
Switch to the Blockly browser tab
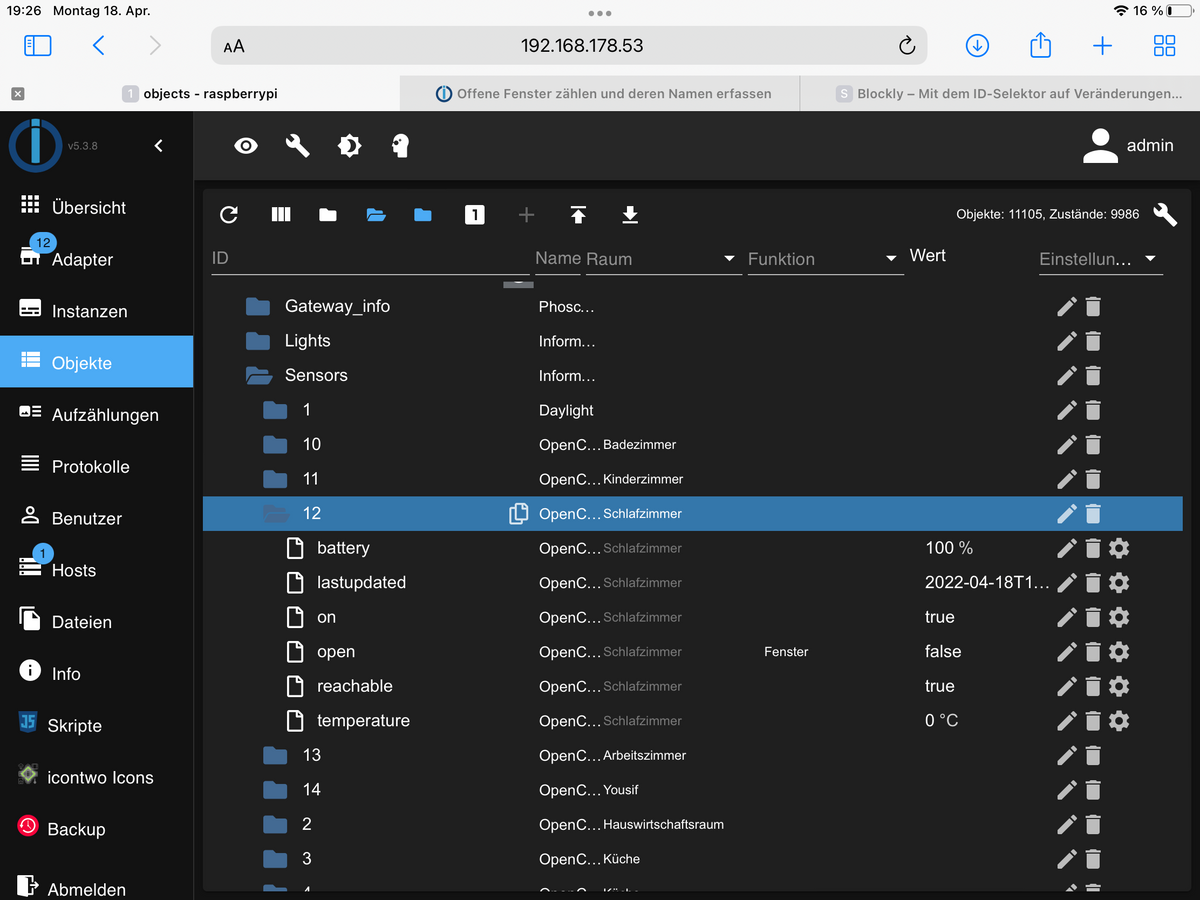[x=1000, y=93]
